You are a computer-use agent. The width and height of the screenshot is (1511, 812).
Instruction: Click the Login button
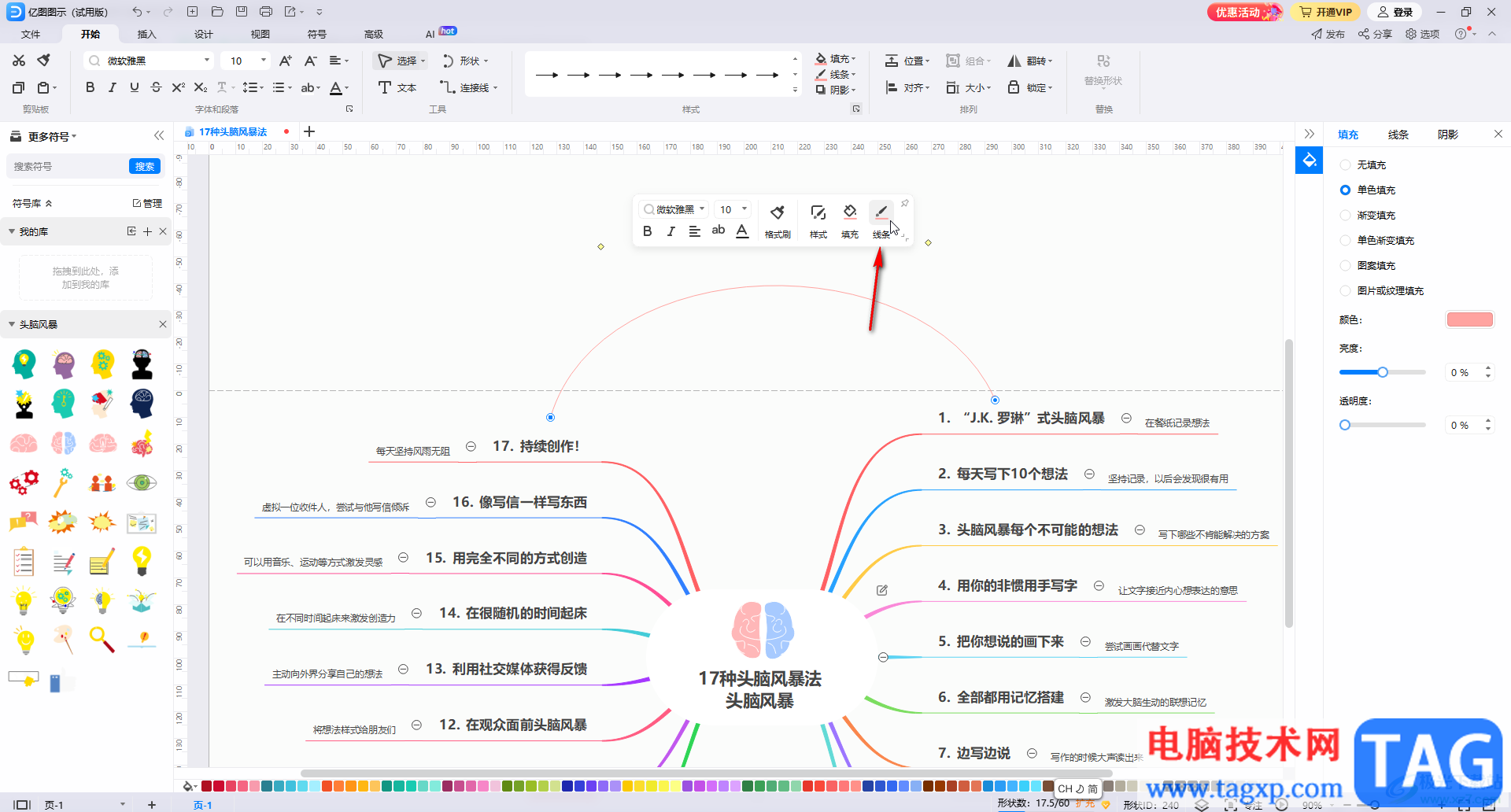tap(1395, 12)
